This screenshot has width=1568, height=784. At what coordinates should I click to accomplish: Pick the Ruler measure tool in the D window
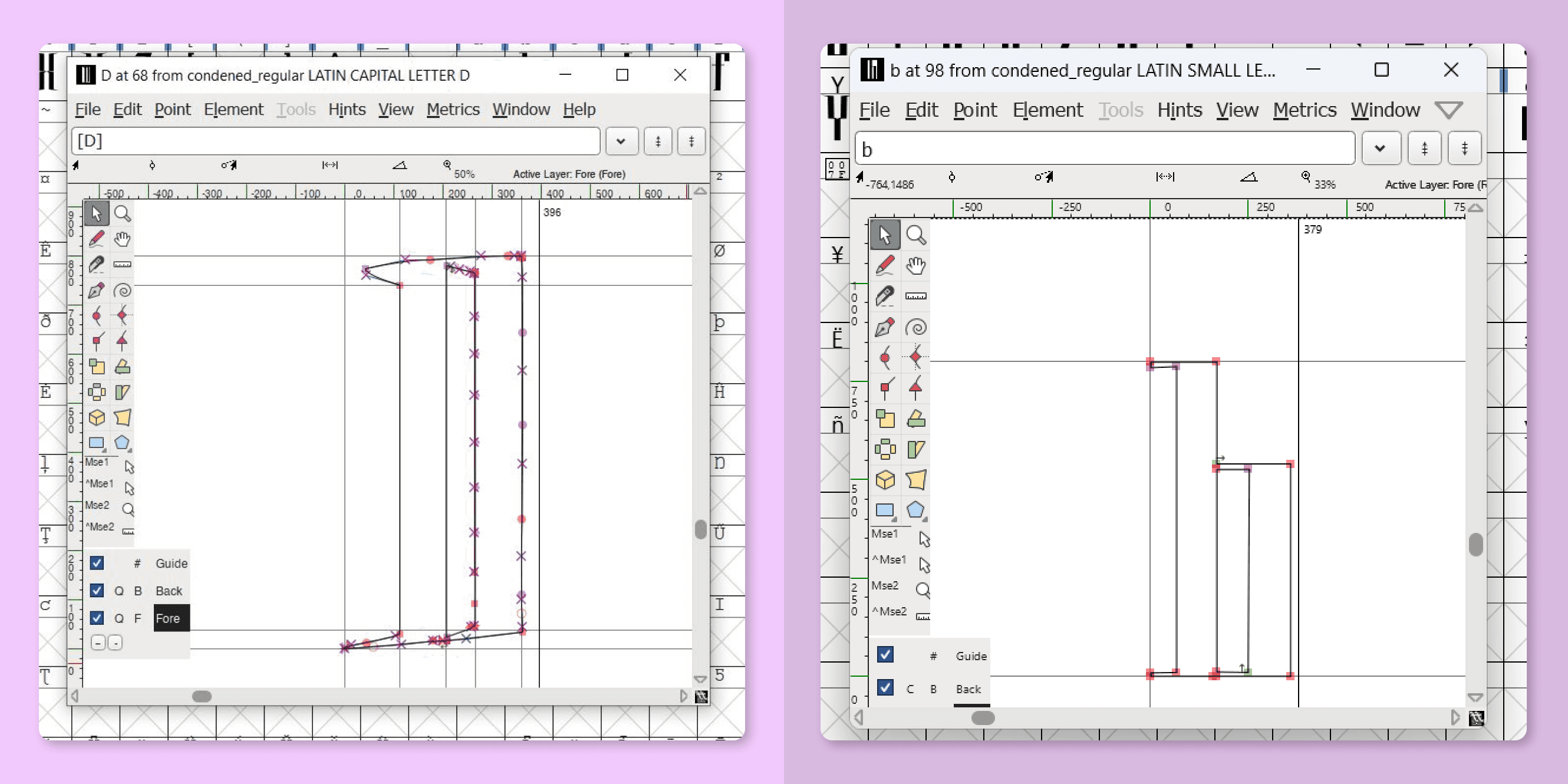click(x=123, y=265)
